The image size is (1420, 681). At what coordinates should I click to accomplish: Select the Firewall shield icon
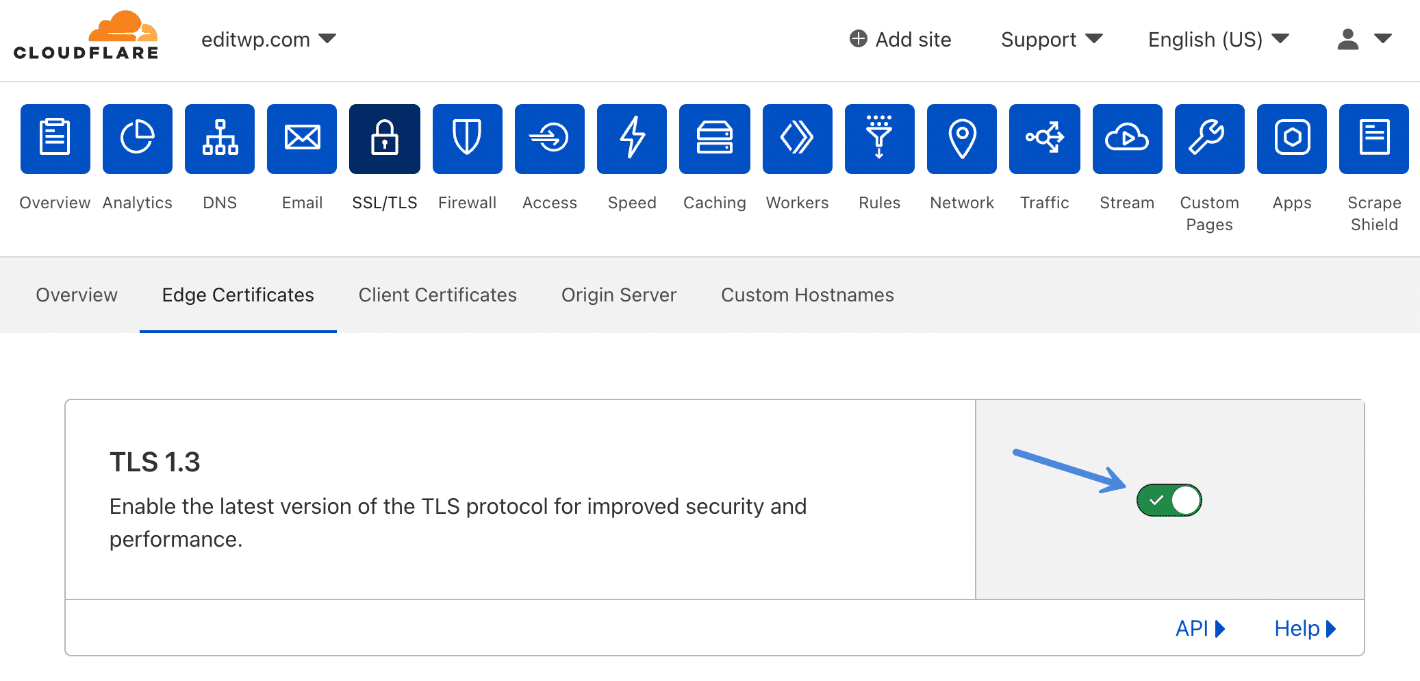[467, 139]
